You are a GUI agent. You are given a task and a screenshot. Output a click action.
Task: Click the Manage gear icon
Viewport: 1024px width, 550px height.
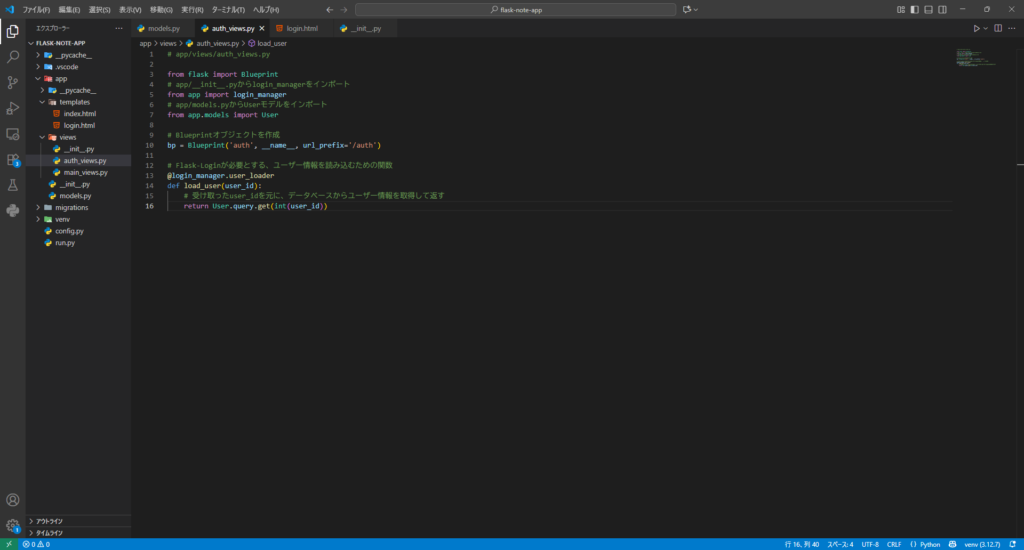coord(13,525)
